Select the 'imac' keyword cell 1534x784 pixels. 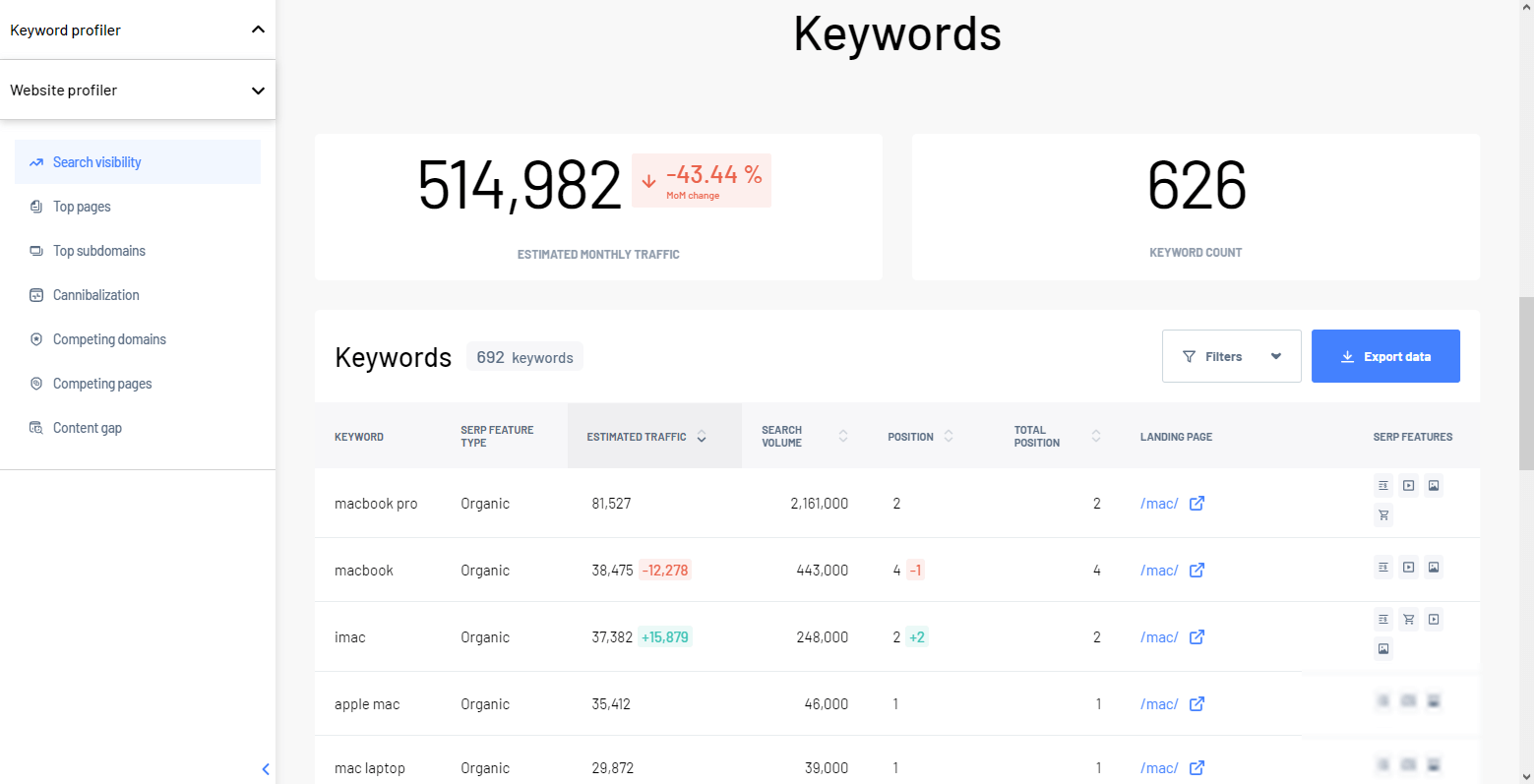350,637
